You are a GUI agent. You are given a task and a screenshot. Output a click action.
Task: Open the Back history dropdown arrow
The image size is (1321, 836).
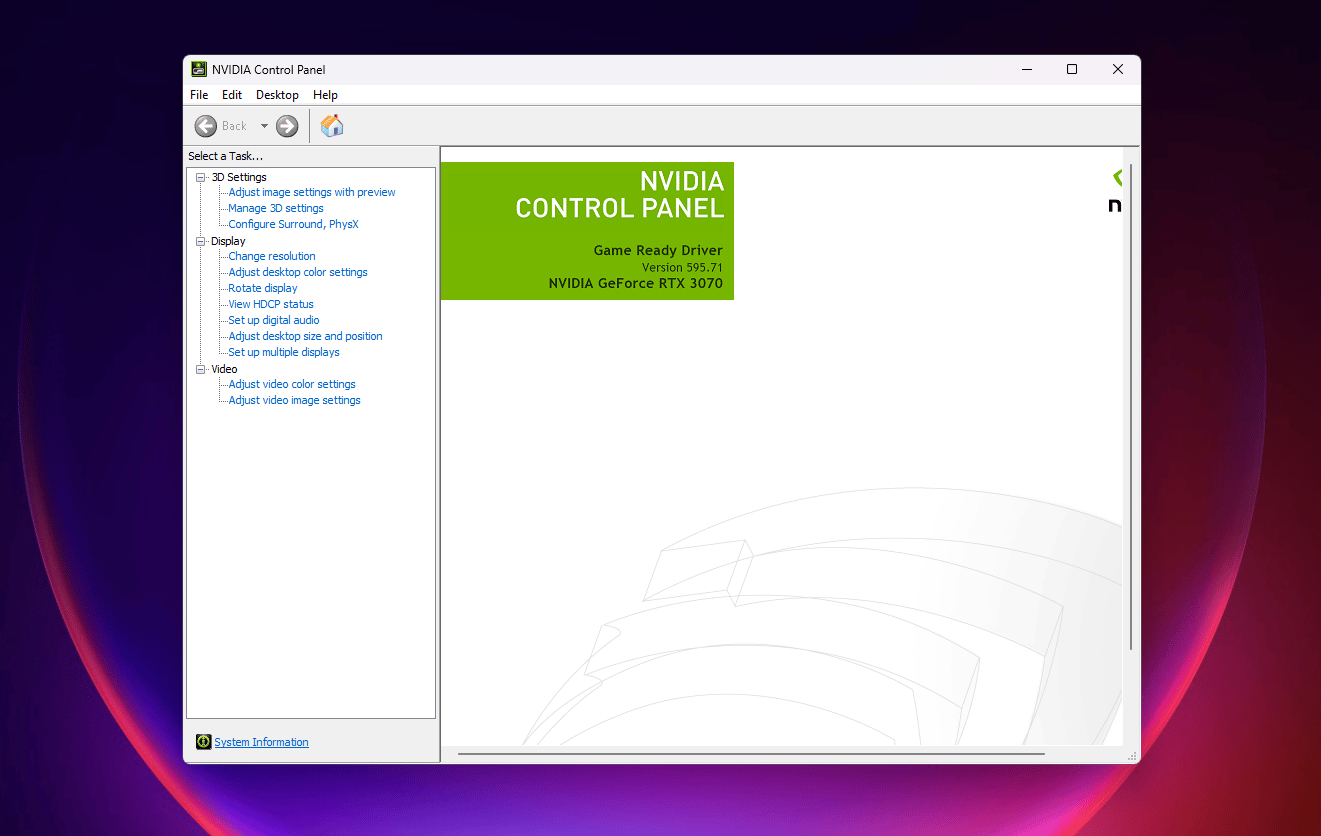pos(265,126)
